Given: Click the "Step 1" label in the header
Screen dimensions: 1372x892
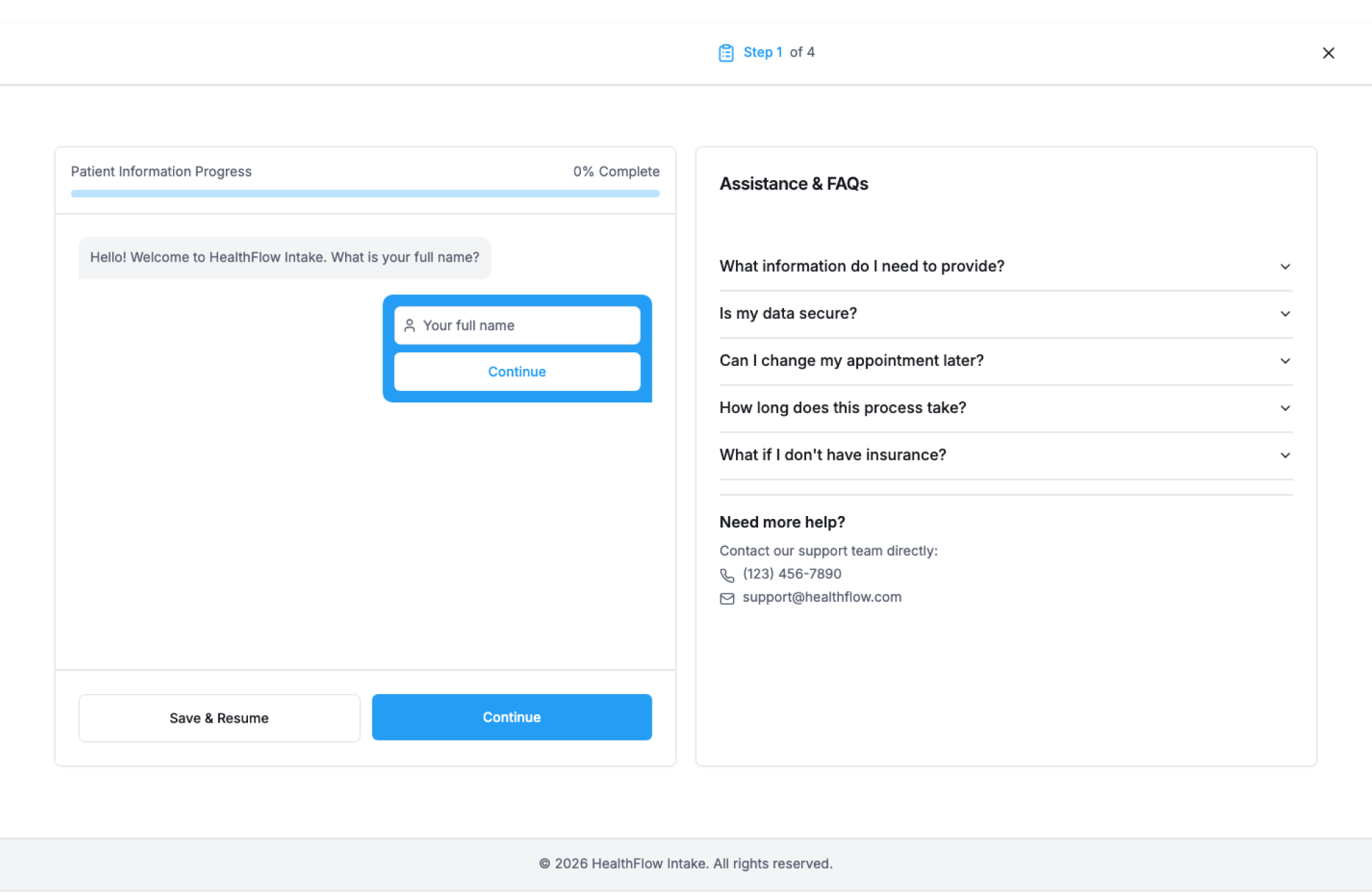Looking at the screenshot, I should tap(762, 52).
